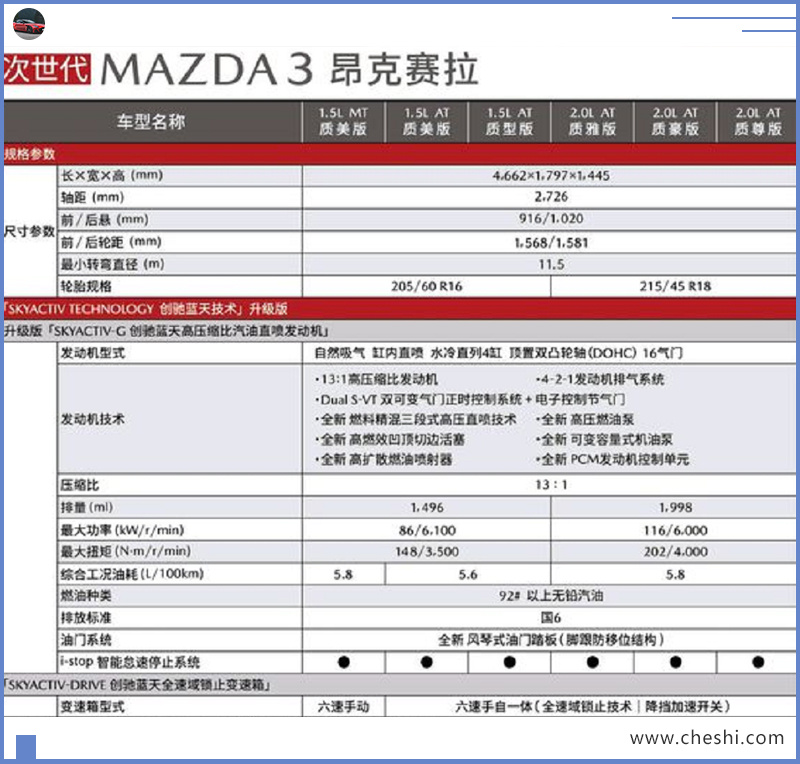Image resolution: width=800 pixels, height=764 pixels.
Task: Select the '车型名称' header cell
Action: 151,122
